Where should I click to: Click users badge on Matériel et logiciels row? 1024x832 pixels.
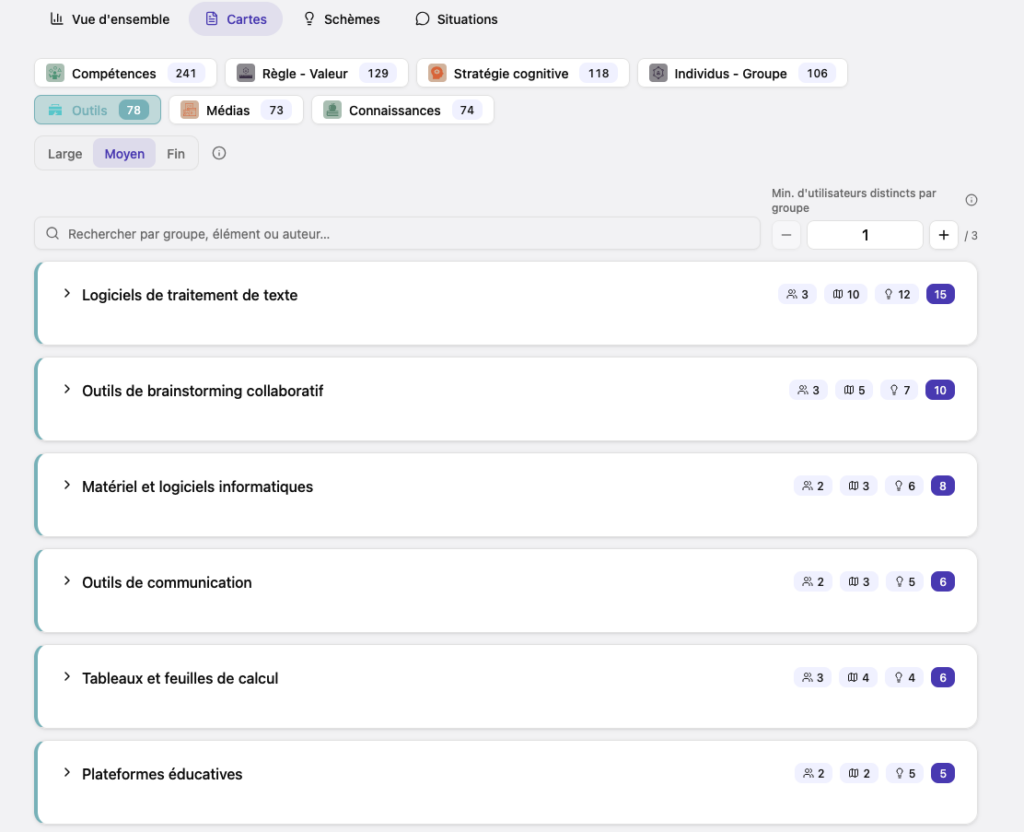coord(813,486)
